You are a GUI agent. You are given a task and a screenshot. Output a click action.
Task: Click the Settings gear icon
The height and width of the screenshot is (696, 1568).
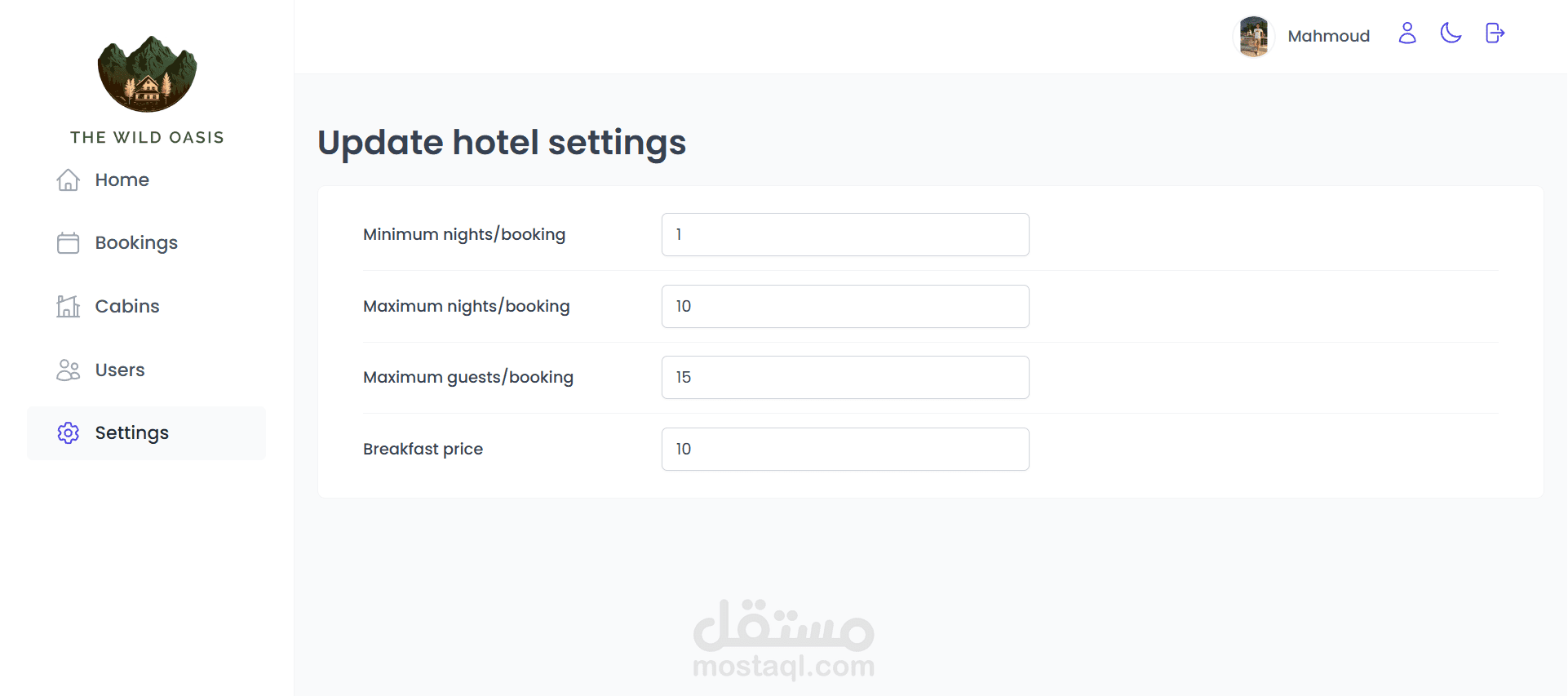pyautogui.click(x=69, y=432)
